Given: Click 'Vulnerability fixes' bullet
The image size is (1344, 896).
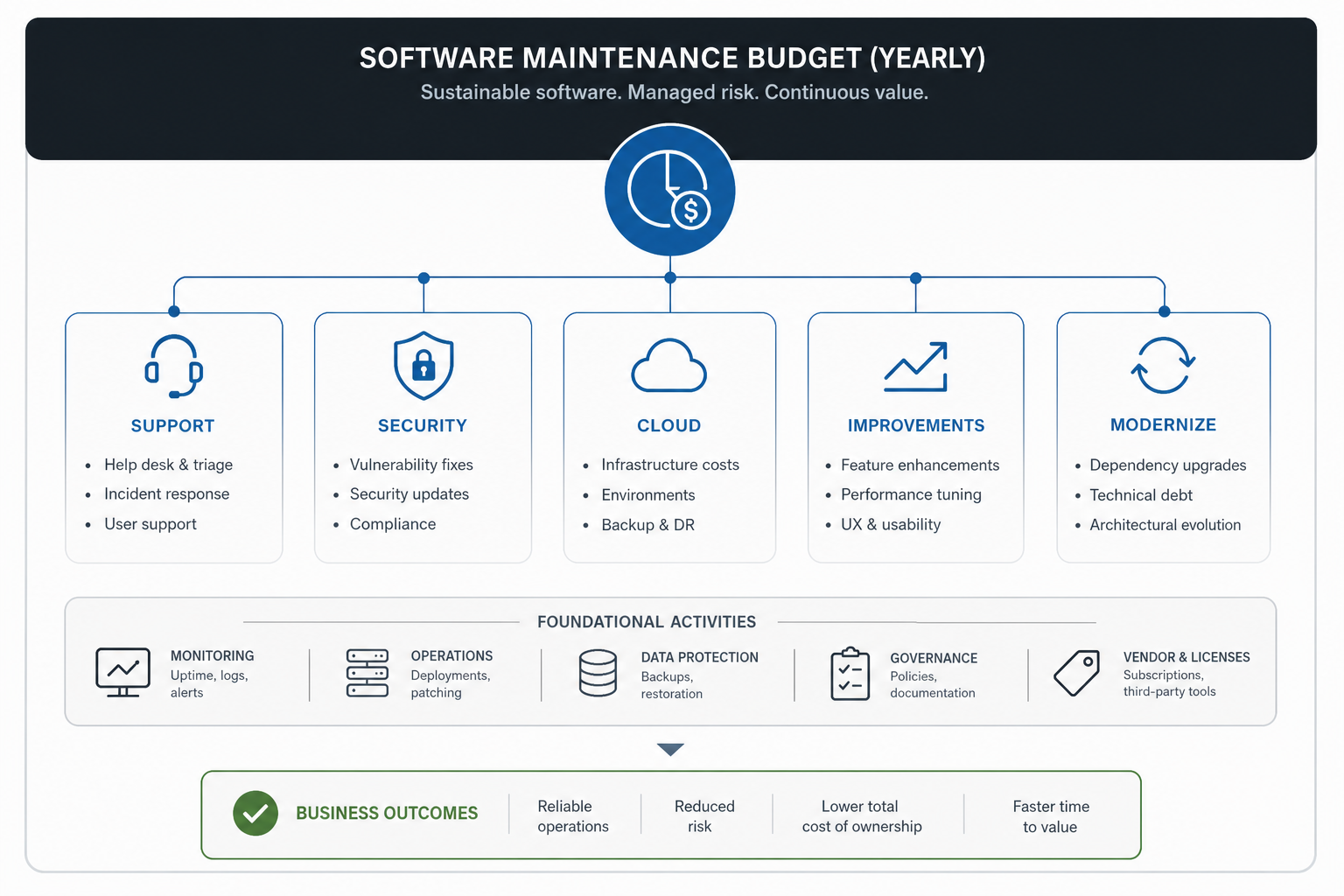Looking at the screenshot, I should (411, 465).
